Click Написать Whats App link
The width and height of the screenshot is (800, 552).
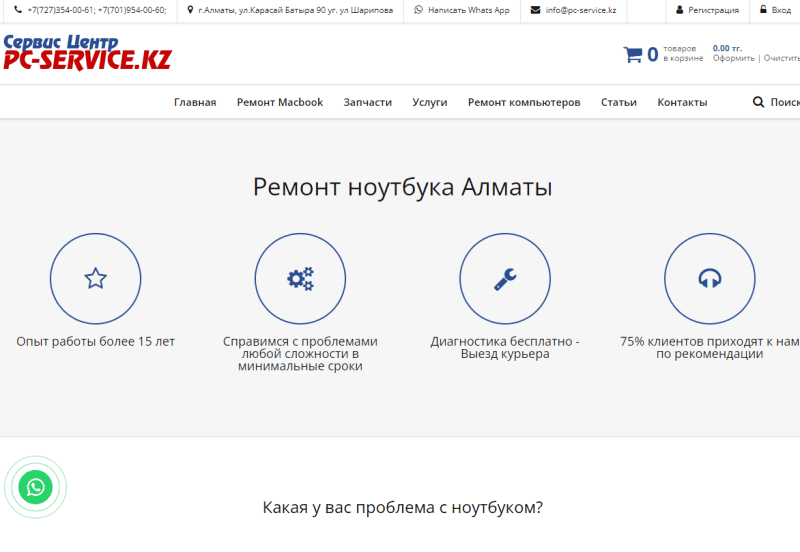coord(468,10)
